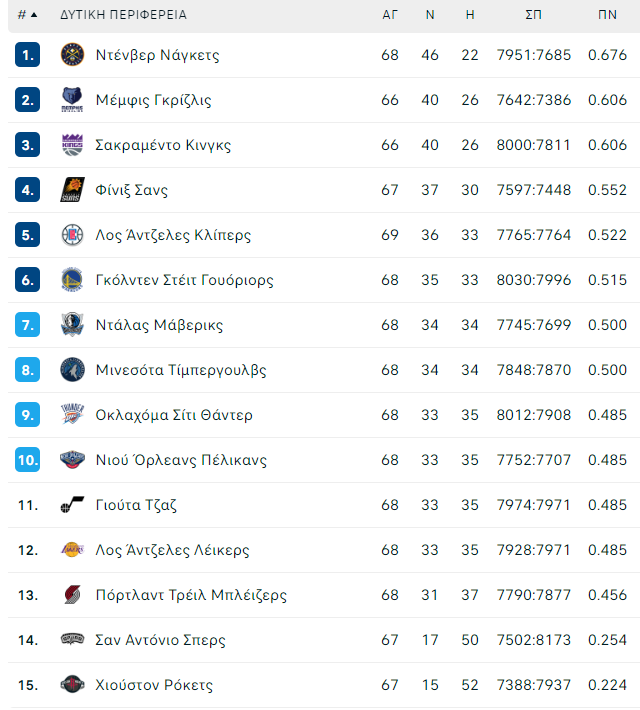The height and width of the screenshot is (710, 640).
Task: Click the Memphis Grizzlies team logo
Action: (72, 100)
